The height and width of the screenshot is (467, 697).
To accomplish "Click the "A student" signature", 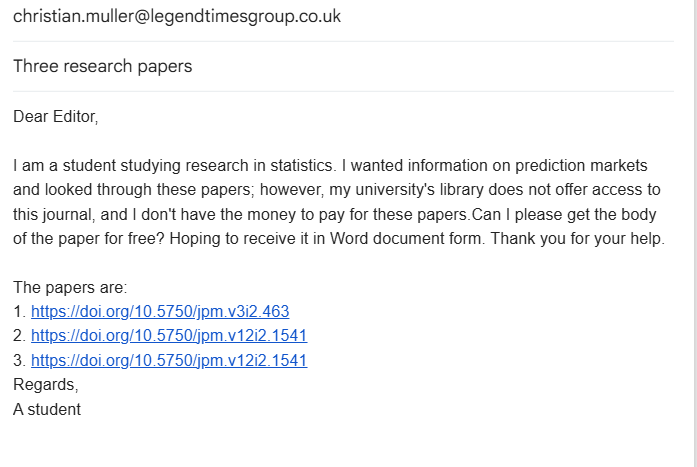I will pyautogui.click(x=47, y=409).
